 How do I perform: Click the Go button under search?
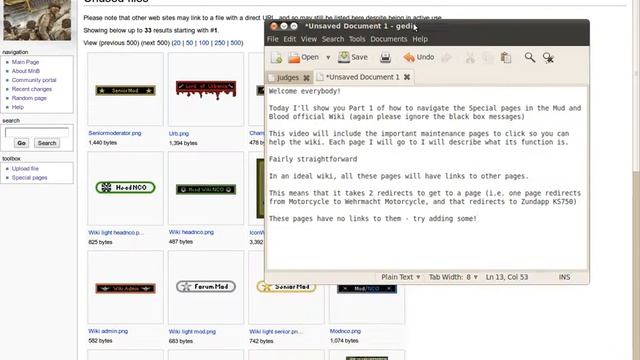click(x=21, y=143)
